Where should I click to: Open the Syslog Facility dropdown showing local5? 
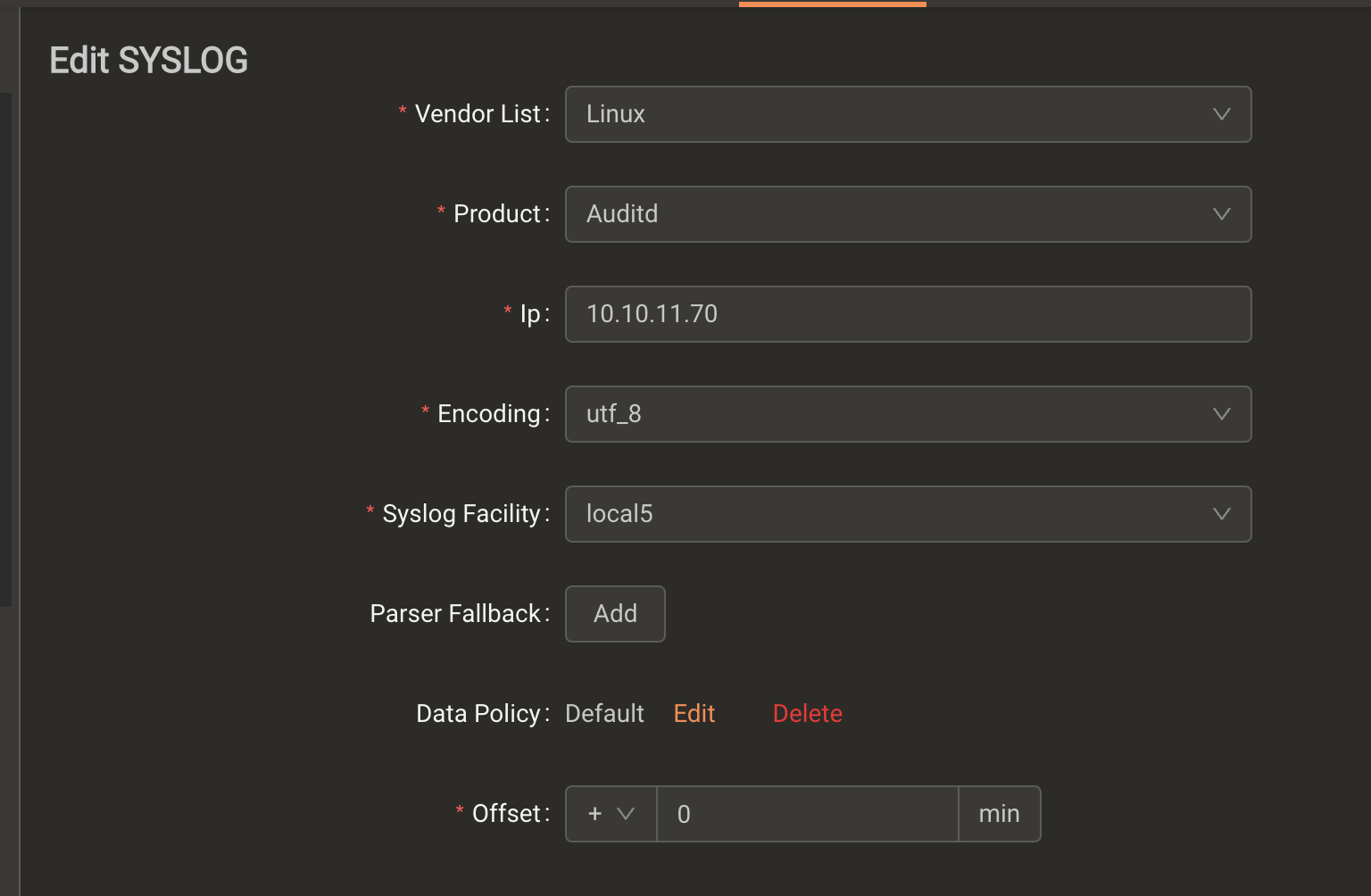pyautogui.click(x=908, y=514)
